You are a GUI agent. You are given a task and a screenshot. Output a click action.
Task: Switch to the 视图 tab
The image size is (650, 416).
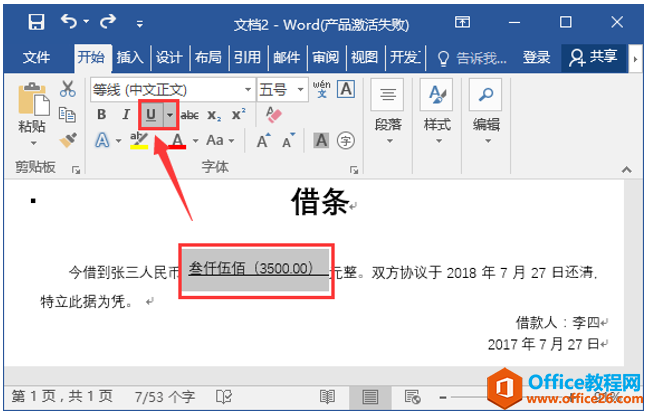click(x=364, y=57)
